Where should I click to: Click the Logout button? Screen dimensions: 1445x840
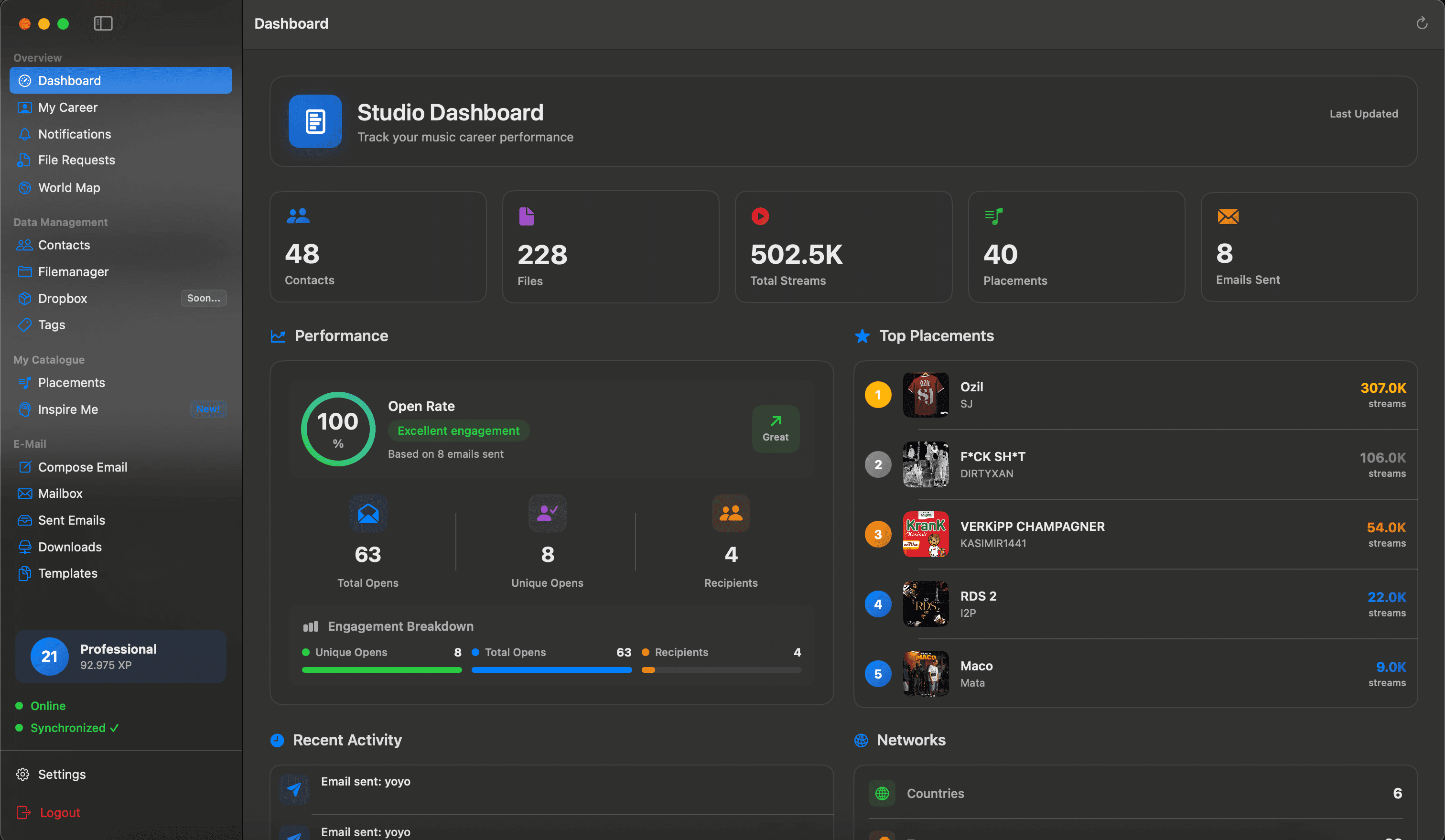60,812
